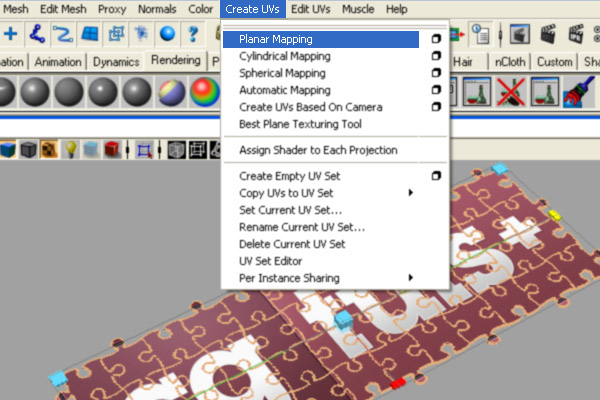Click the construction history clock icon
600x400 pixels.
coord(480,34)
